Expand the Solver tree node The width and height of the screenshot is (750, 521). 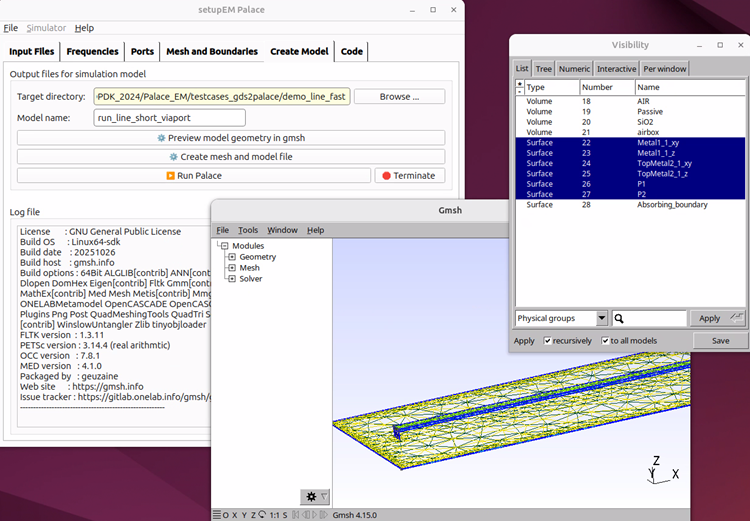(x=232, y=279)
